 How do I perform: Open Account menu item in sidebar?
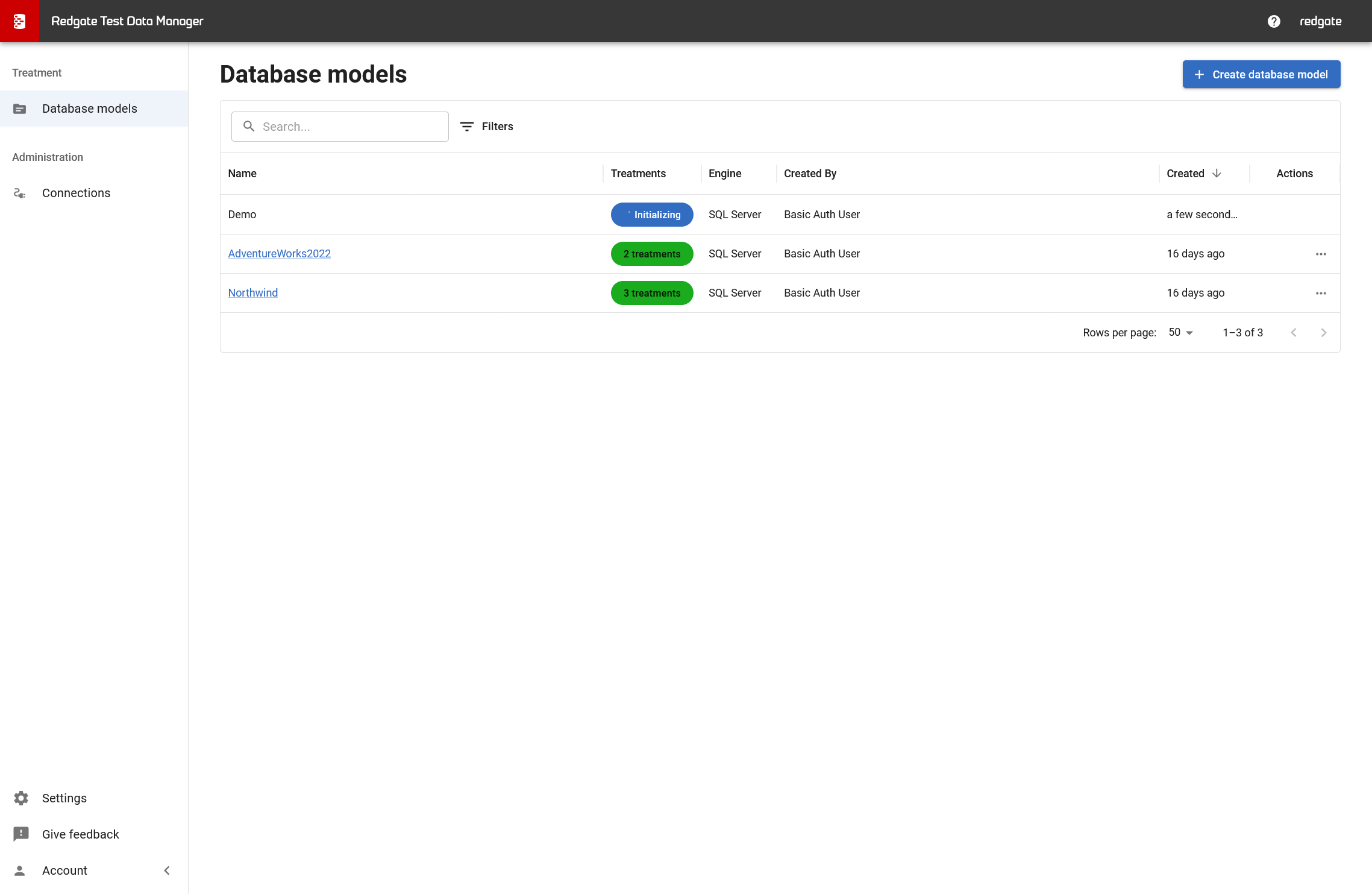64,870
